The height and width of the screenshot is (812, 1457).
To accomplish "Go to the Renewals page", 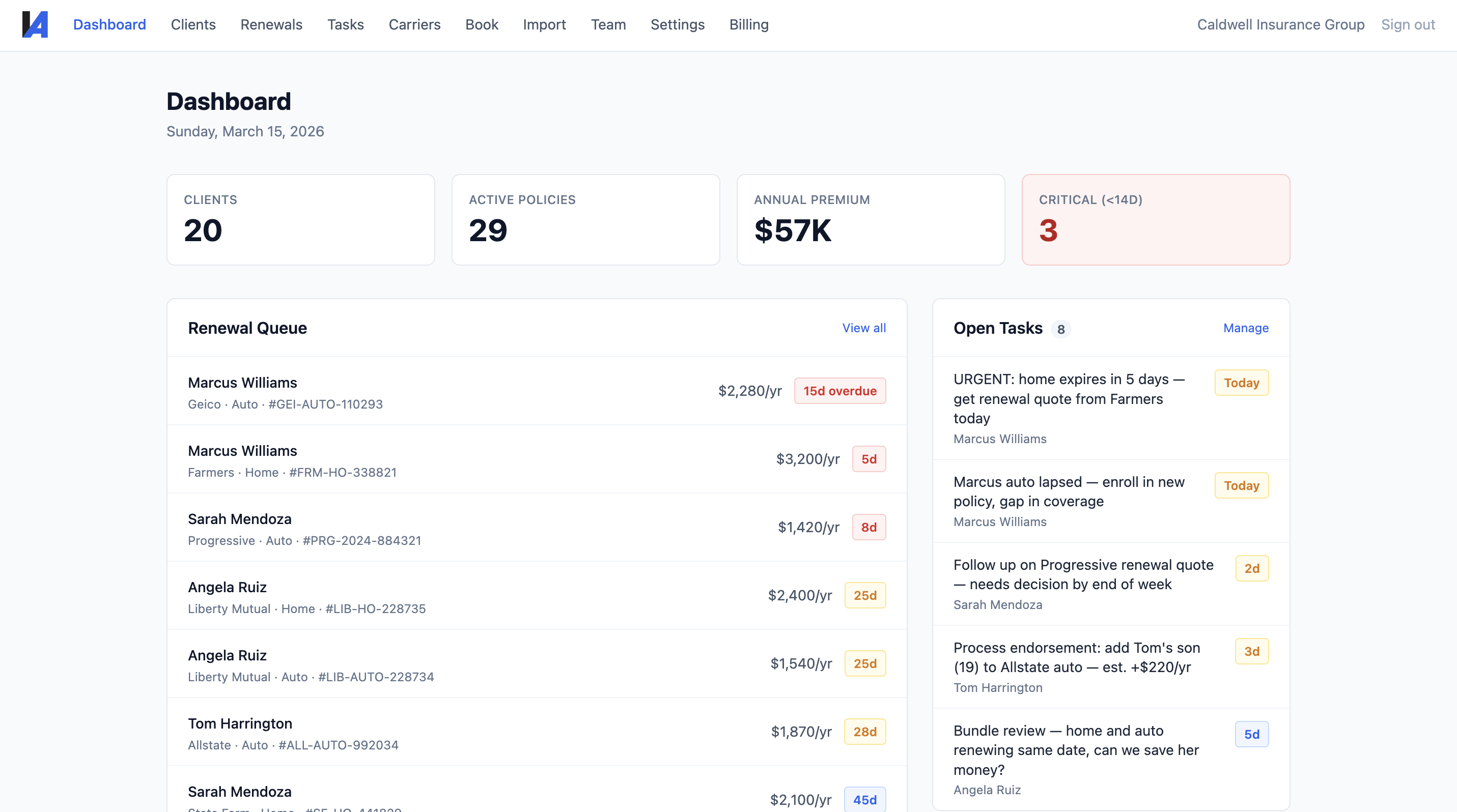I will click(271, 25).
